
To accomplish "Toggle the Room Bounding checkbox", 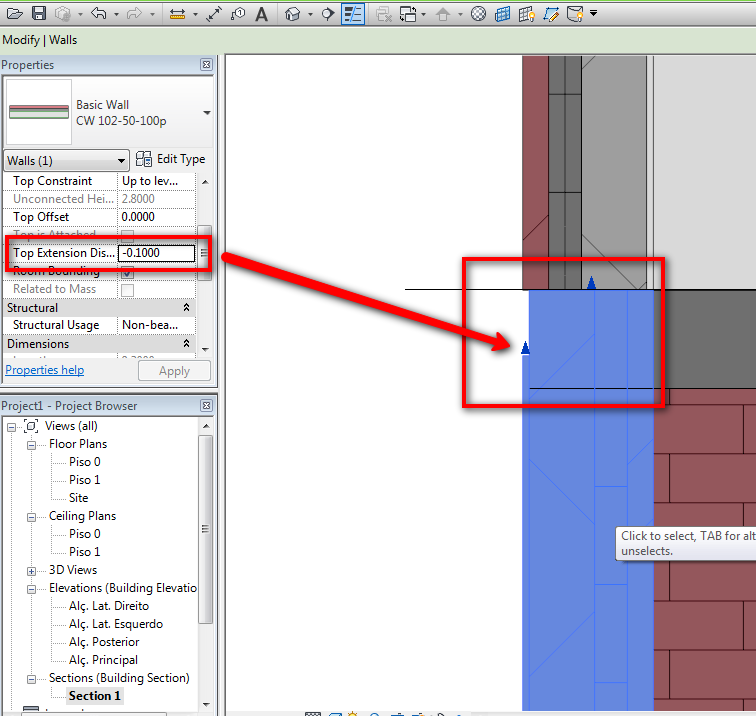I will click(x=127, y=272).
